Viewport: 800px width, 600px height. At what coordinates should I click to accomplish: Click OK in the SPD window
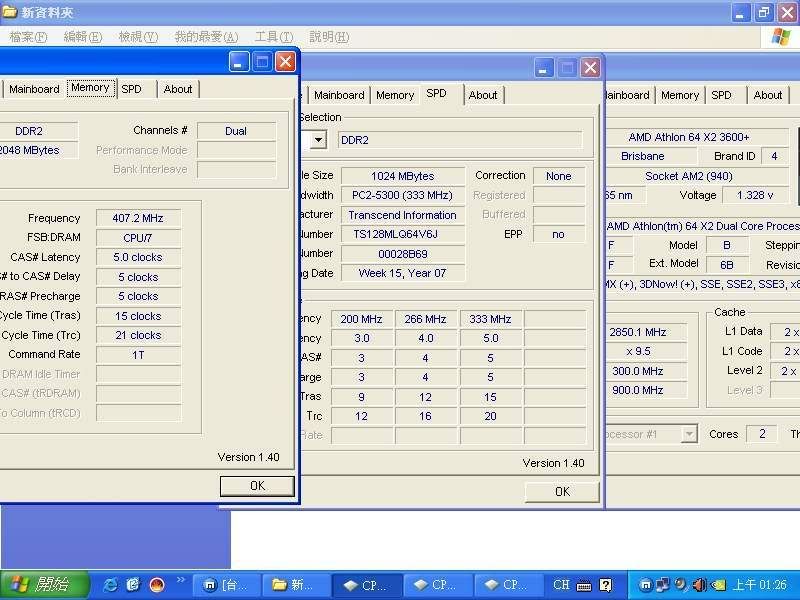(x=562, y=492)
